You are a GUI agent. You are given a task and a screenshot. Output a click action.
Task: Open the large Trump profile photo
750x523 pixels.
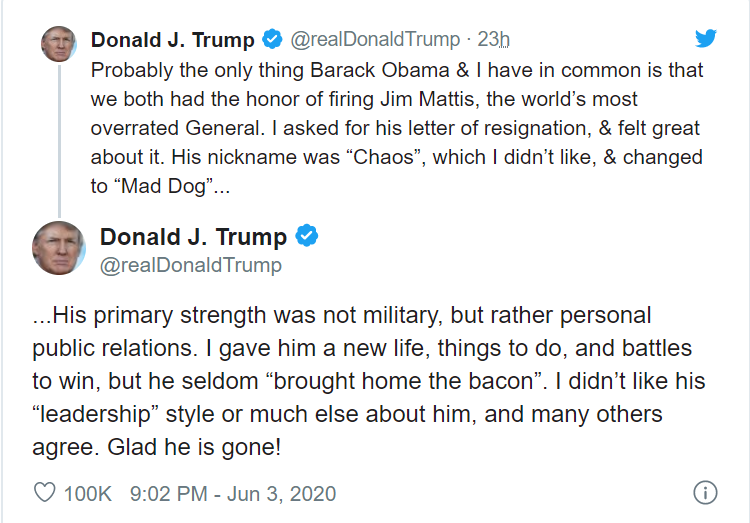(58, 247)
